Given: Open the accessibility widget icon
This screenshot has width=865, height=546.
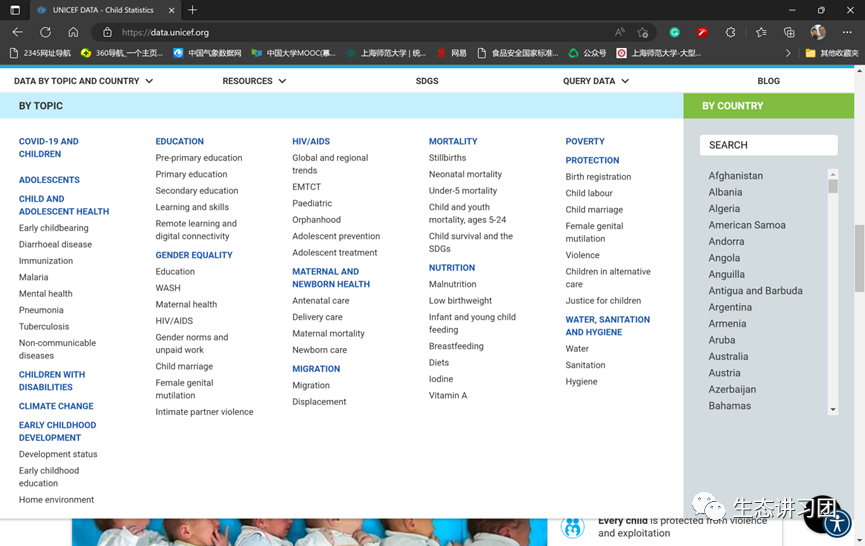Looking at the screenshot, I should (837, 523).
